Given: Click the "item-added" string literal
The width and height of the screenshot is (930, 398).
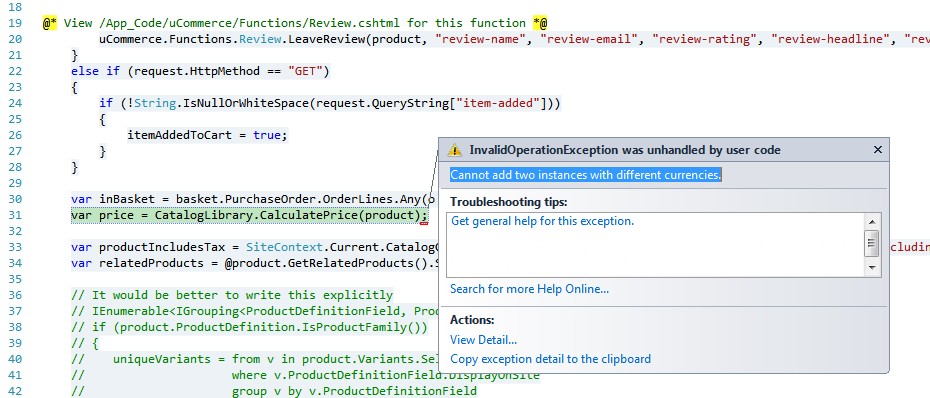Looking at the screenshot, I should click(x=498, y=103).
